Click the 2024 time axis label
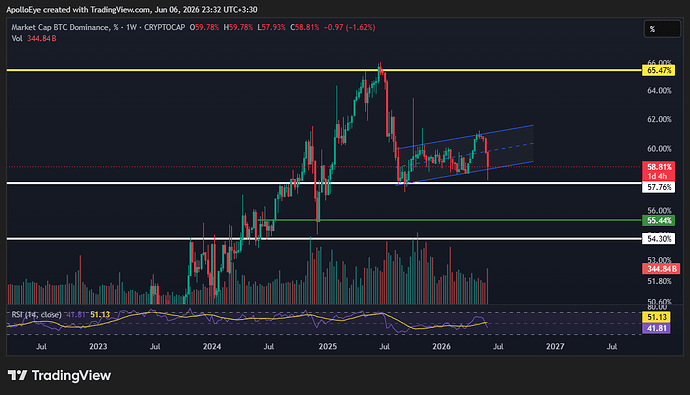690x395 pixels. point(212,347)
